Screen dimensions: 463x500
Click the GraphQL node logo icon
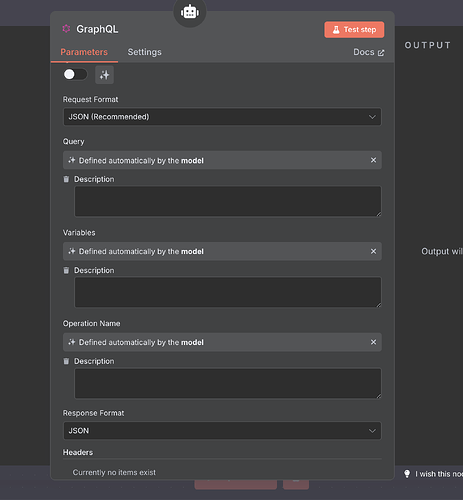click(66, 29)
